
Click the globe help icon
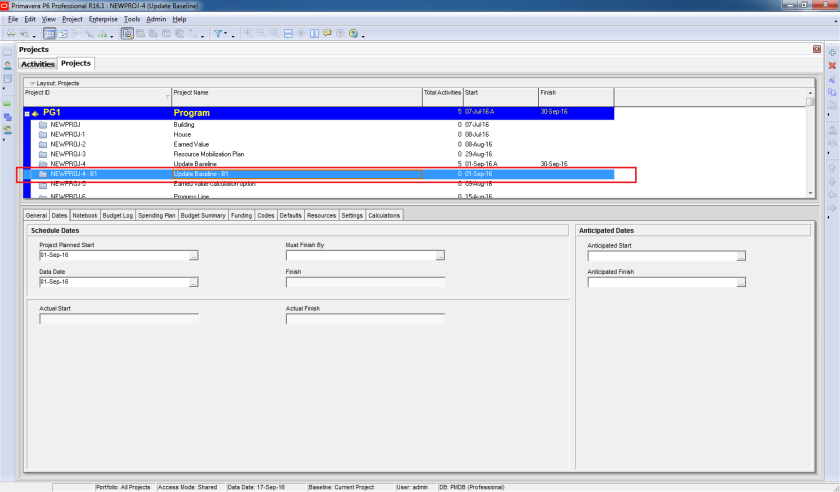click(x=354, y=34)
